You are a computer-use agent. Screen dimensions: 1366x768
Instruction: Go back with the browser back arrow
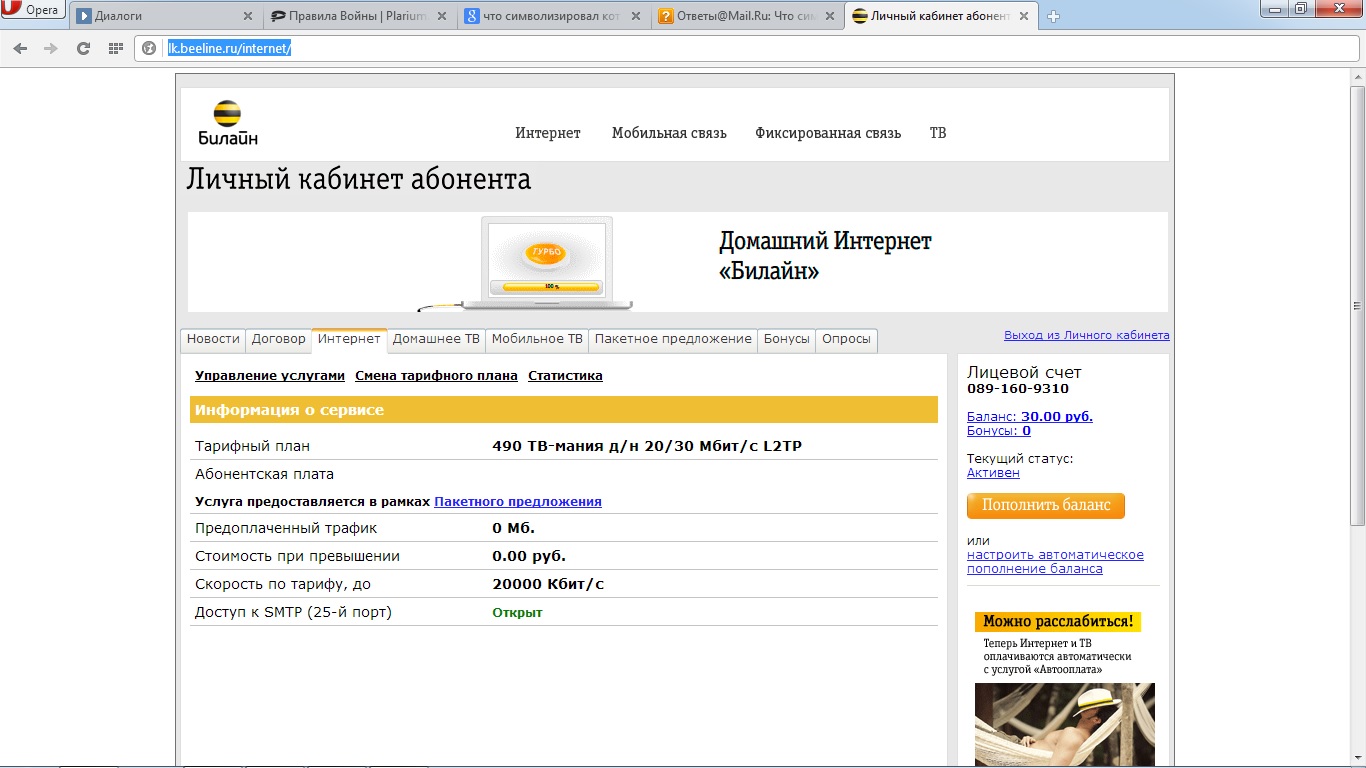(20, 48)
